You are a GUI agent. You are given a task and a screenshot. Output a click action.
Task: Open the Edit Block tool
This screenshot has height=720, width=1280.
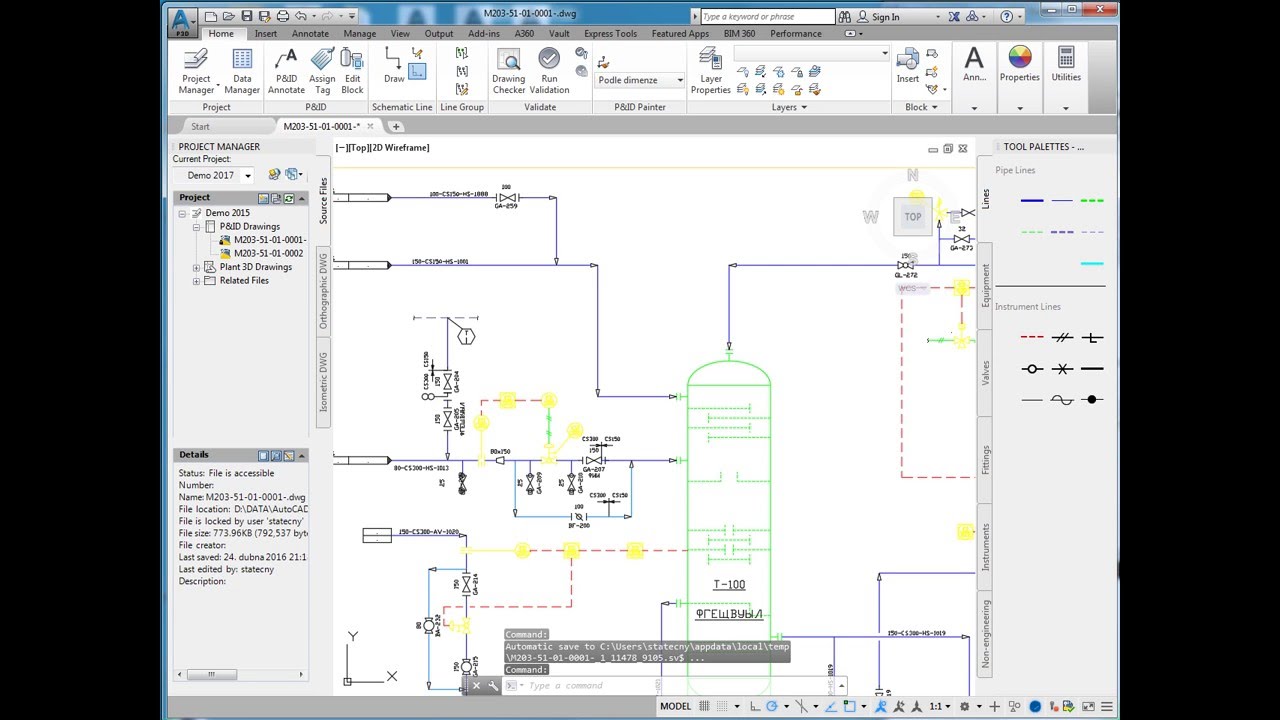352,71
